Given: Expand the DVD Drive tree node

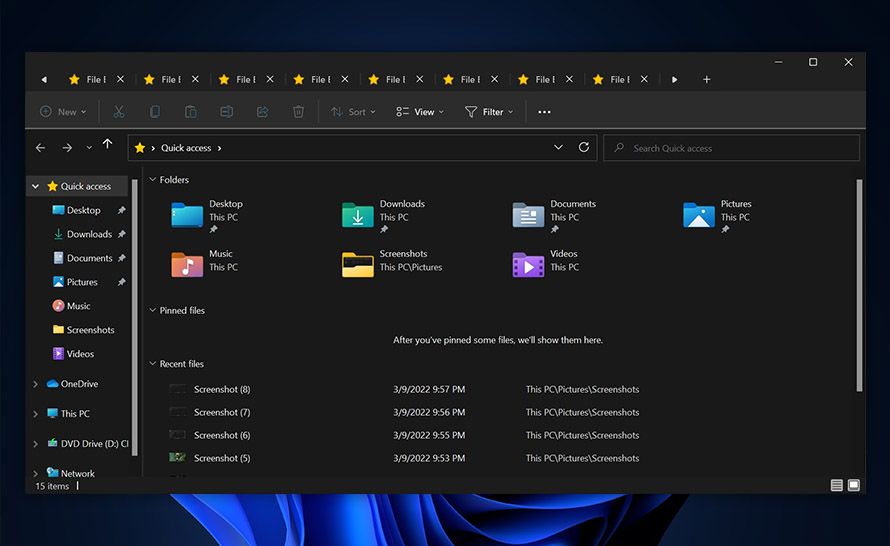Looking at the screenshot, I should [36, 444].
